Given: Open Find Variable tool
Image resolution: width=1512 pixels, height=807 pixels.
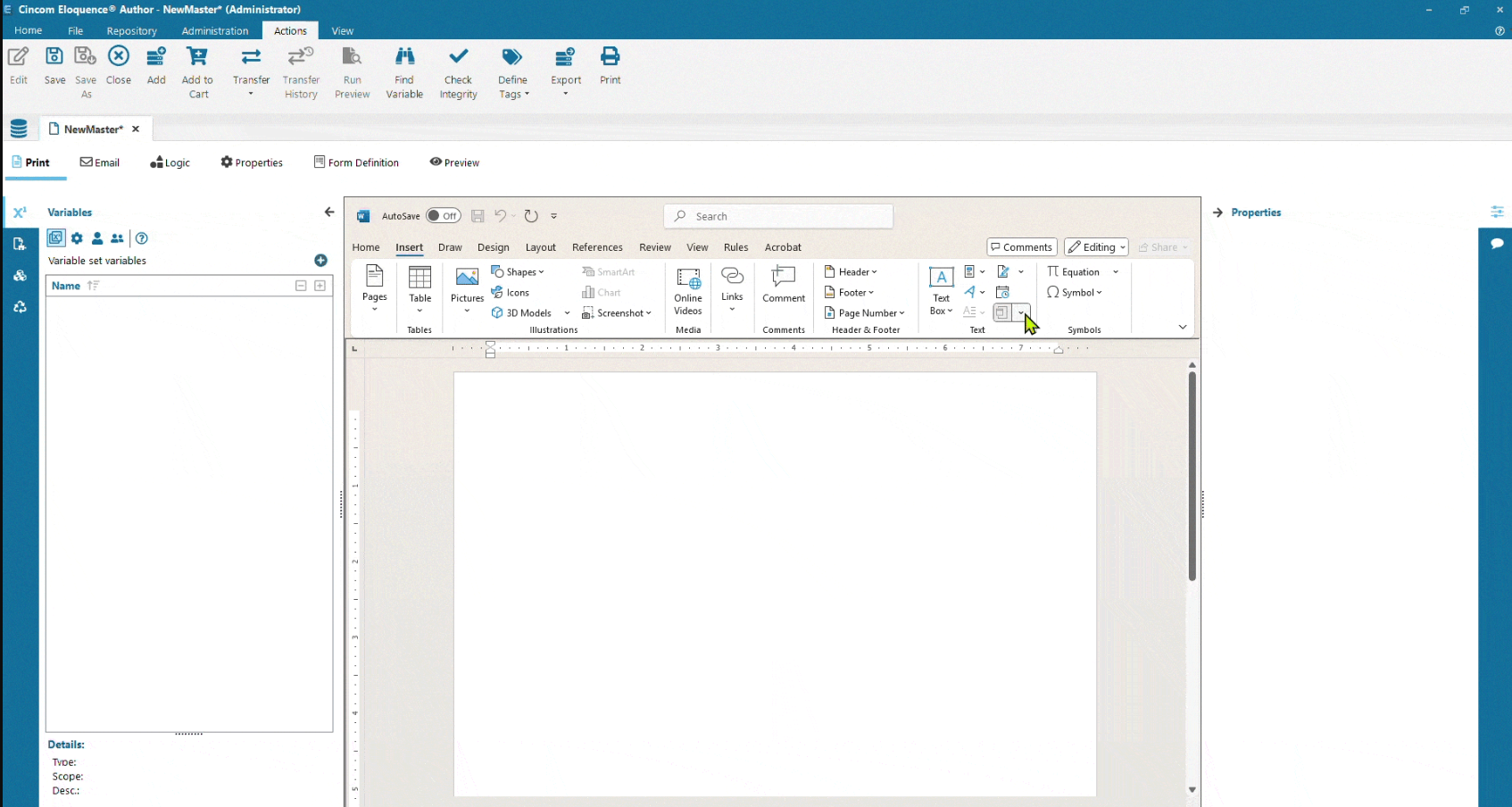Looking at the screenshot, I should click(404, 59).
